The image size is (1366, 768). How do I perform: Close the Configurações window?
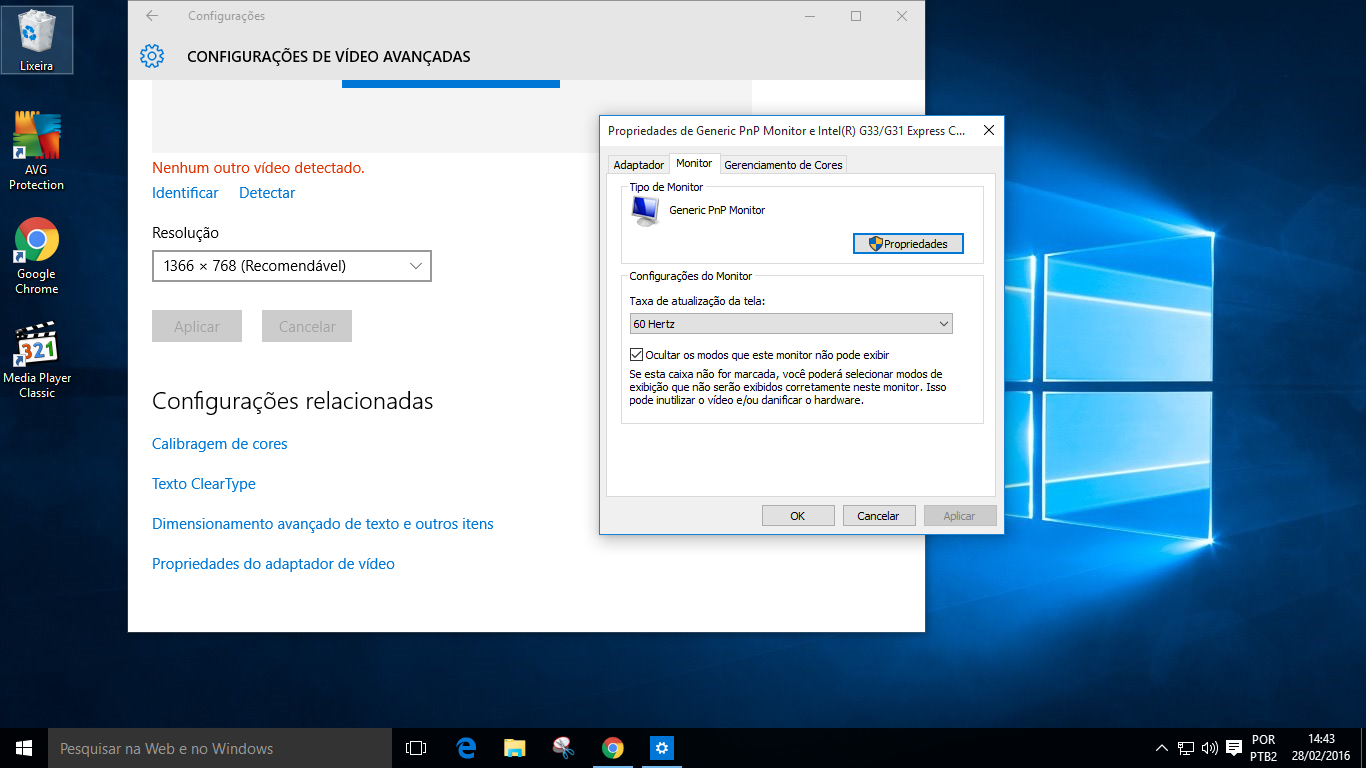pos(902,16)
